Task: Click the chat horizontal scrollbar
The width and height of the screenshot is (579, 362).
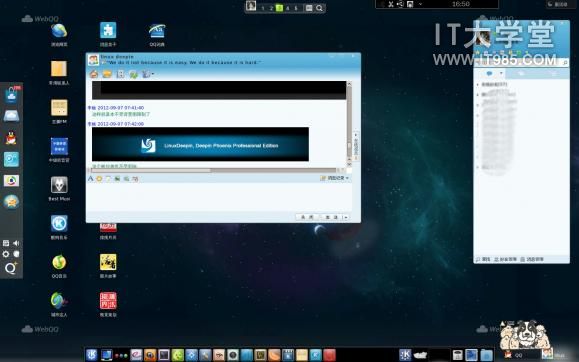Action: click(216, 170)
